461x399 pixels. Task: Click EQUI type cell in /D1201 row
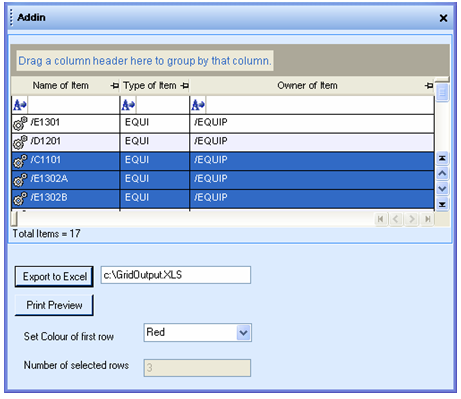(155, 142)
